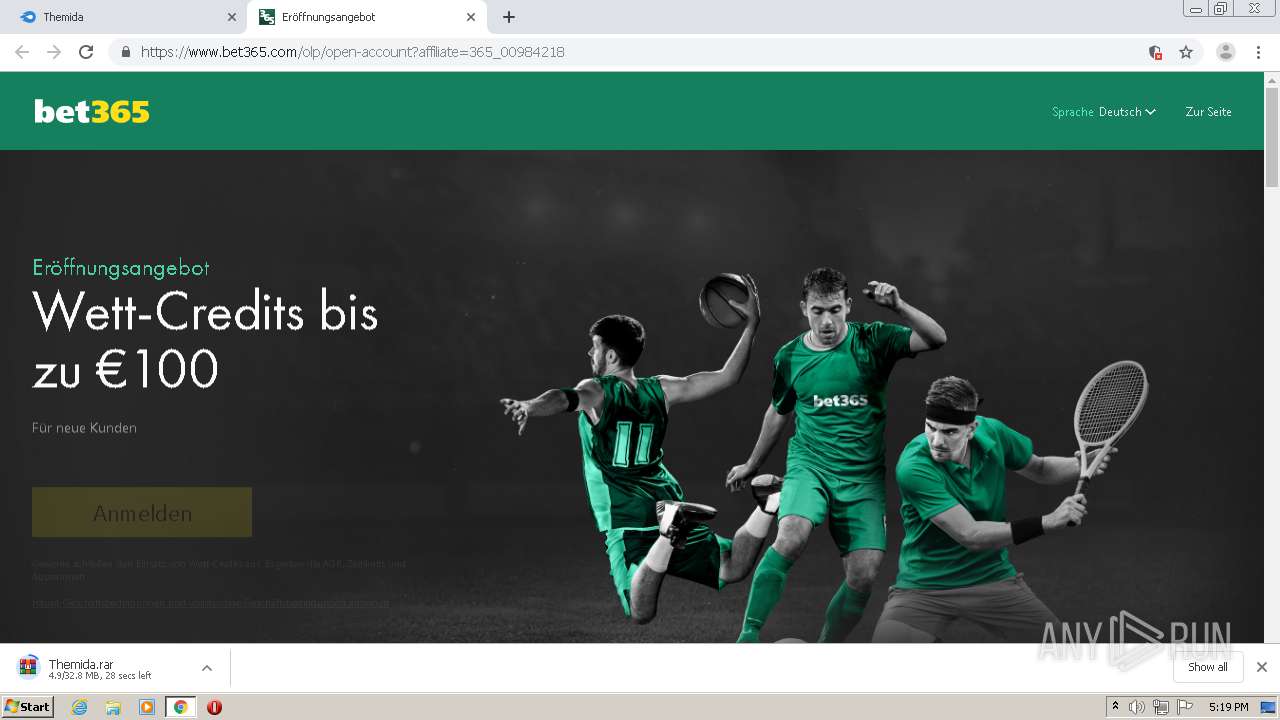The image size is (1280, 720).
Task: Open the volume speaker tray icon
Action: coord(1137,707)
